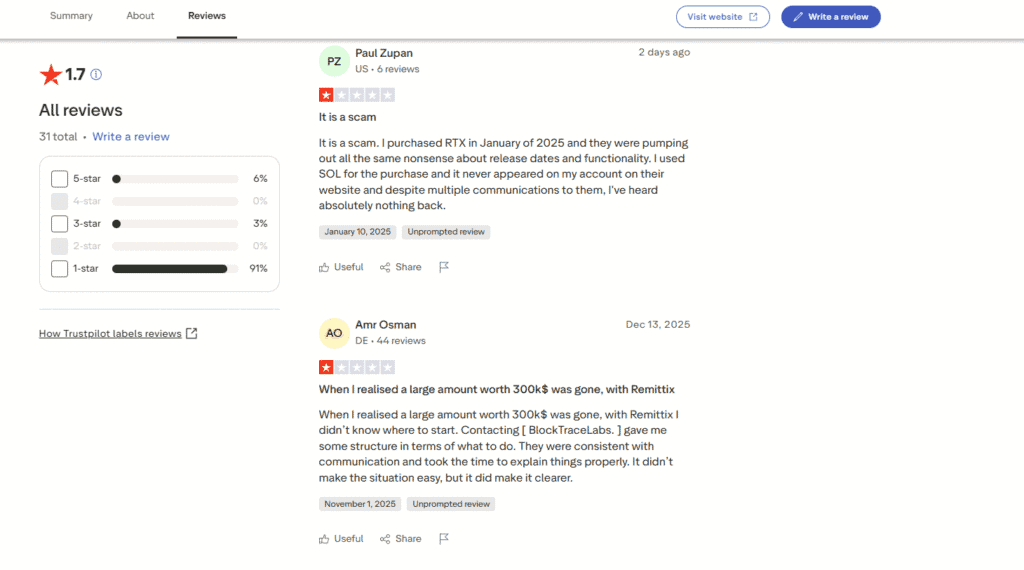Click the Write a review link under All reviews

131,137
